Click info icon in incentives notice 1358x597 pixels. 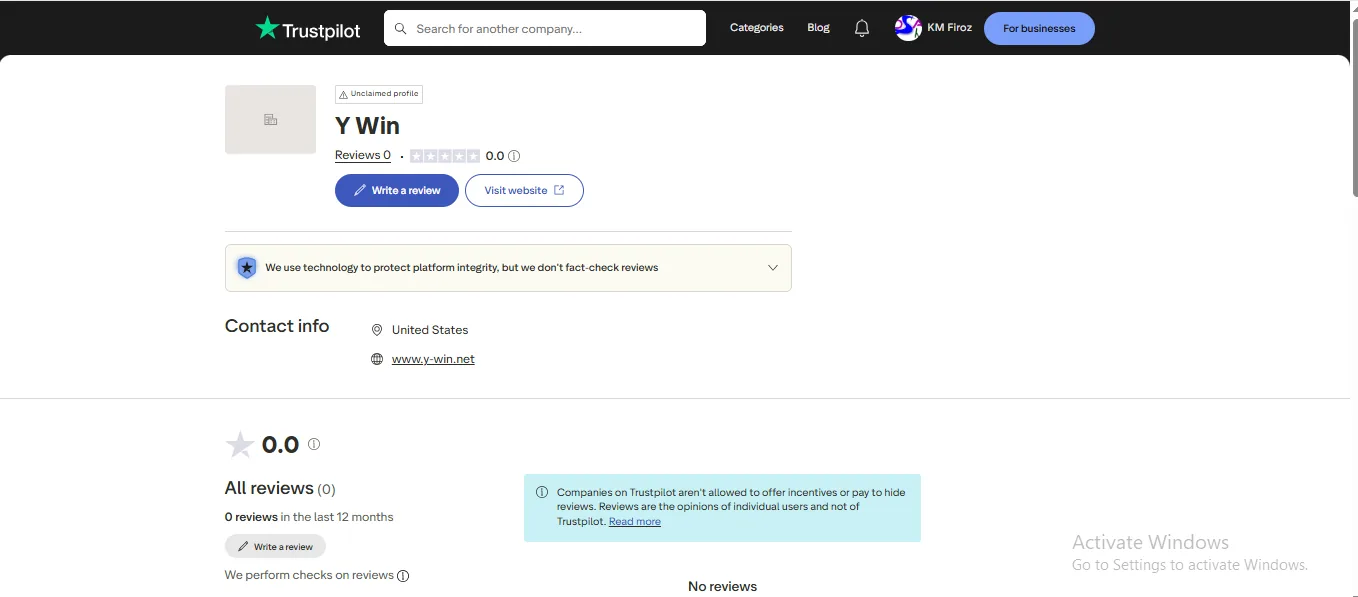point(542,492)
